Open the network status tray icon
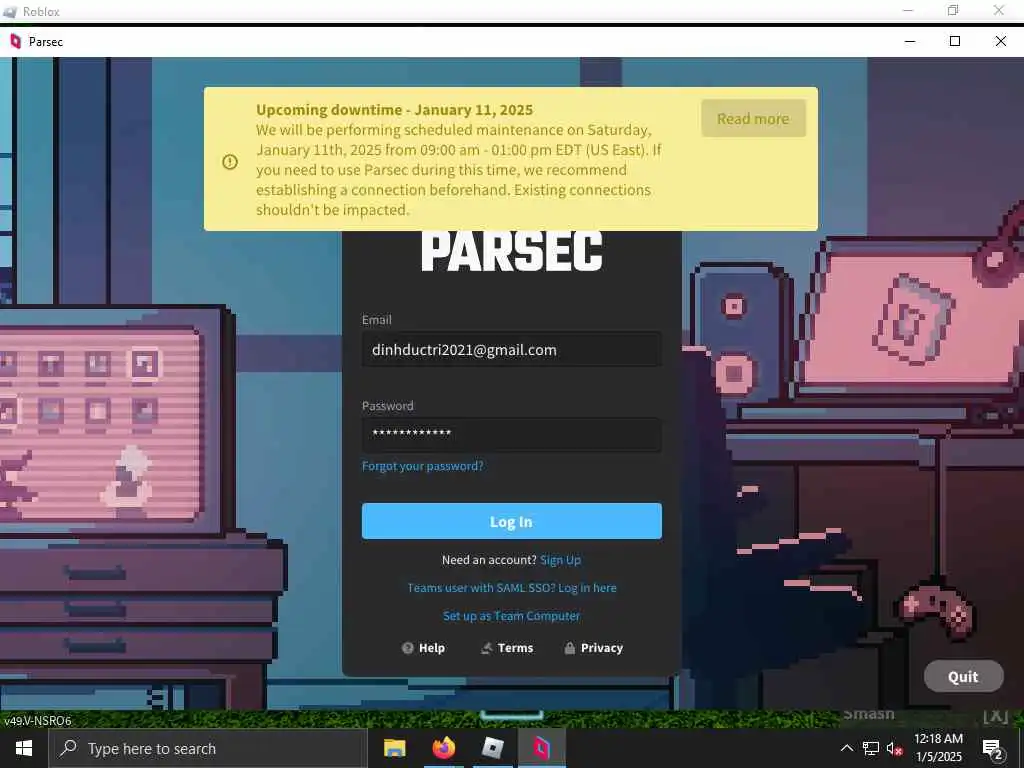 click(871, 748)
